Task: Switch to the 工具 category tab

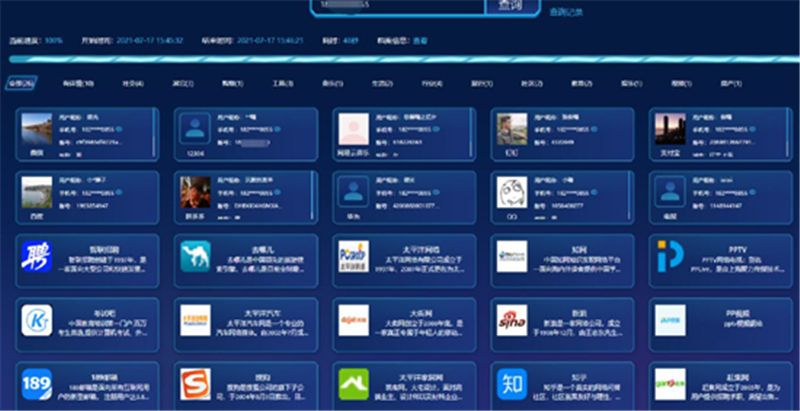Action: tap(281, 83)
